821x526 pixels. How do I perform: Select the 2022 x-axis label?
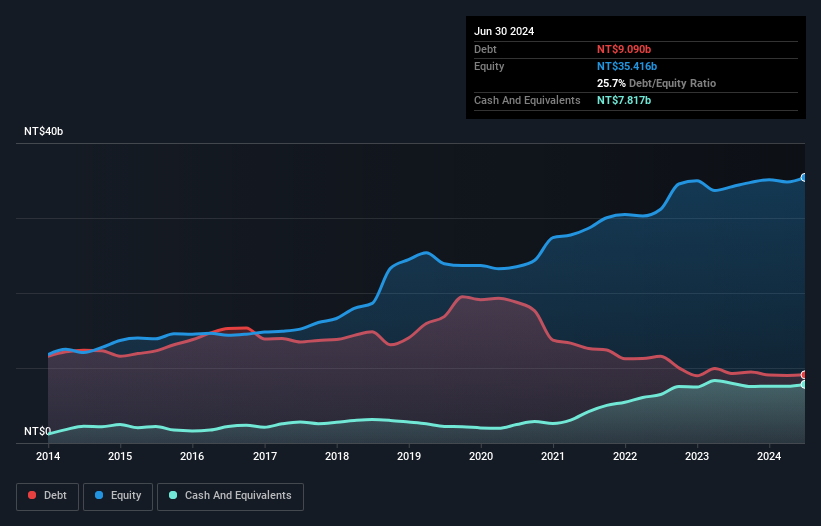pyautogui.click(x=625, y=456)
